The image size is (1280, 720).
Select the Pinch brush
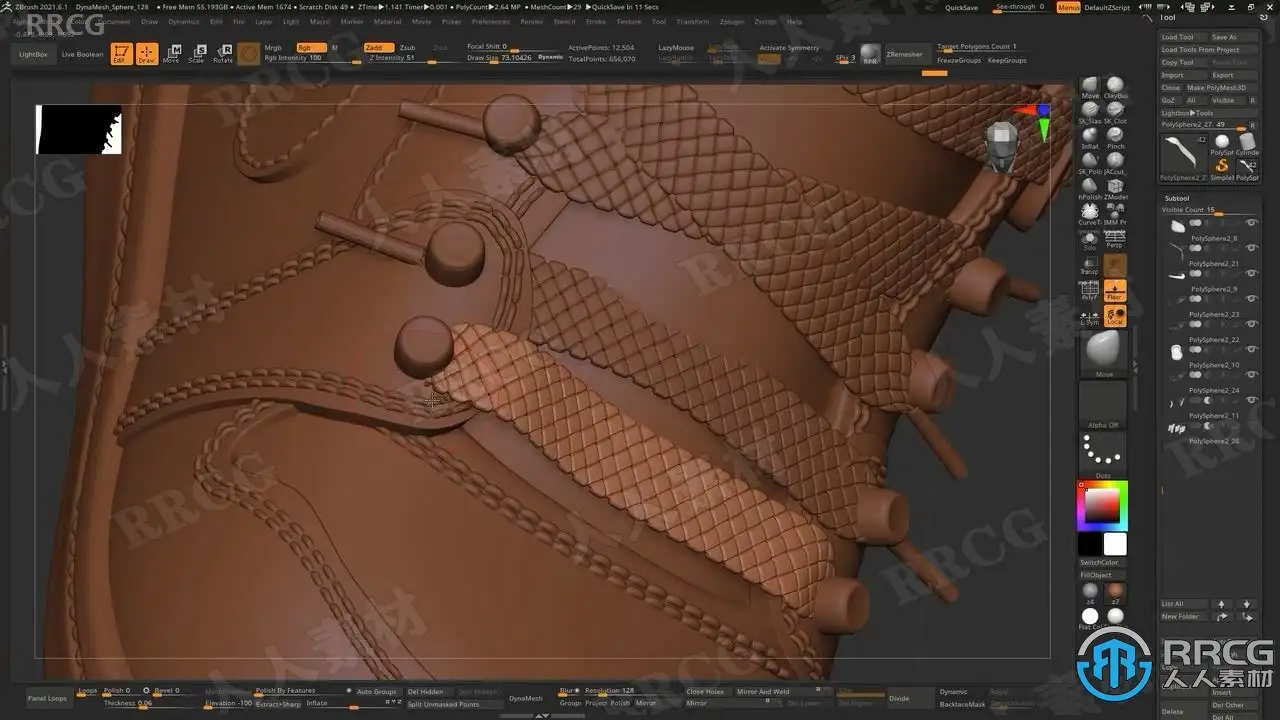point(1115,138)
